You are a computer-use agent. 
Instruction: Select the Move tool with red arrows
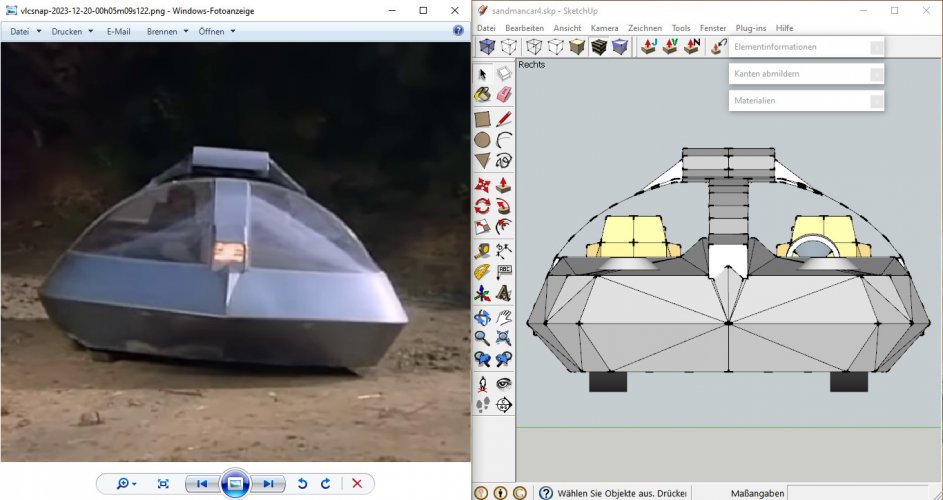pos(482,185)
